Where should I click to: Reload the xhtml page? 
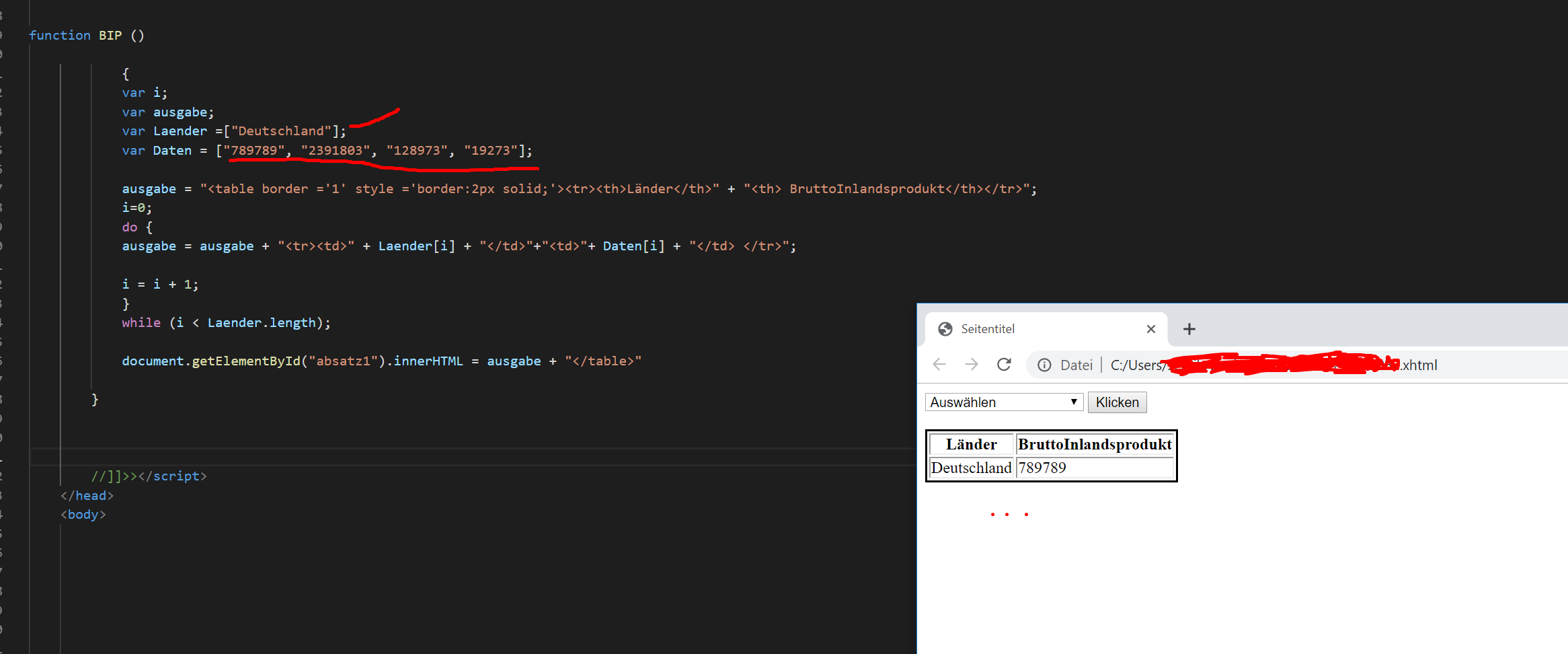coord(1004,364)
